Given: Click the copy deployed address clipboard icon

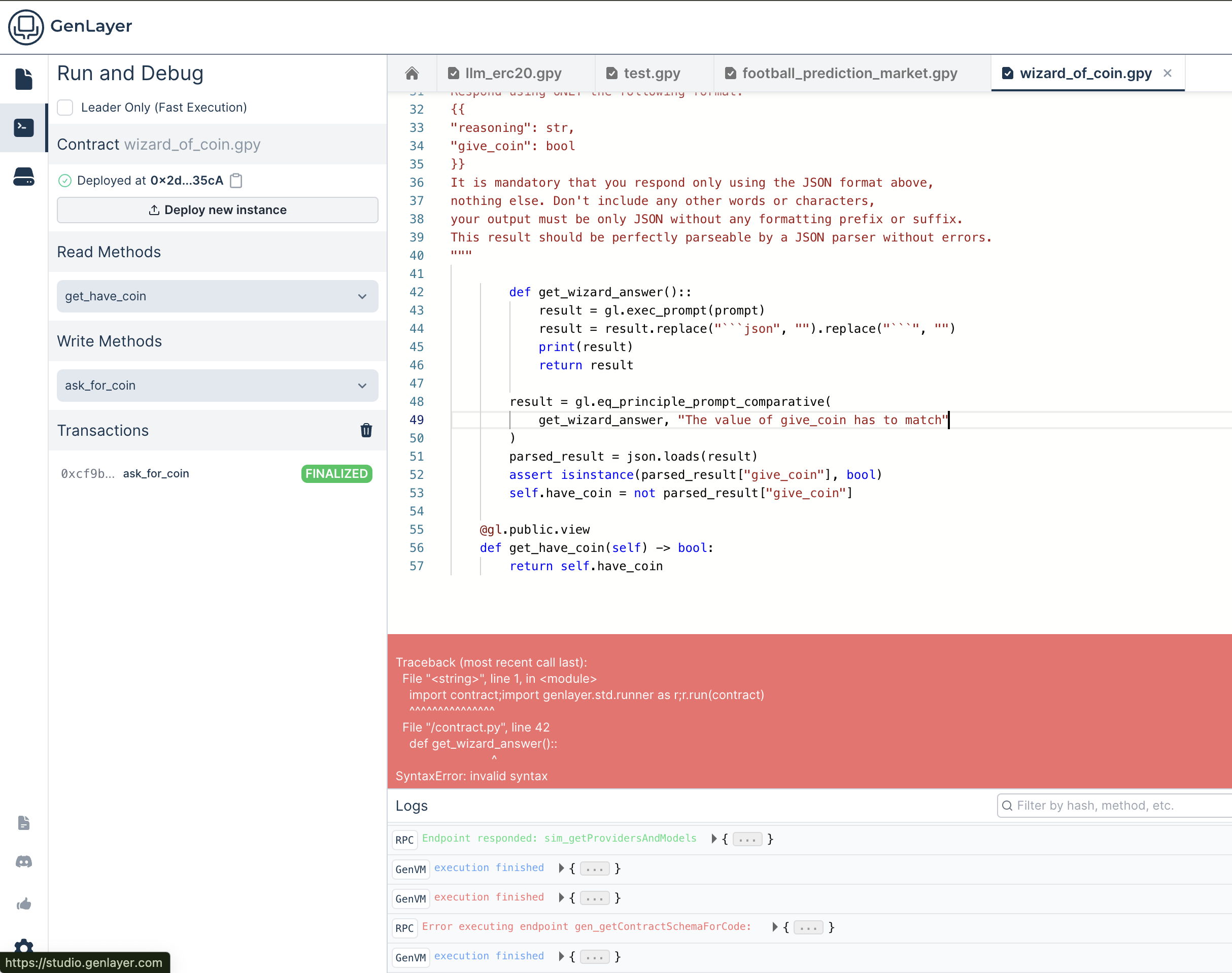Looking at the screenshot, I should pyautogui.click(x=236, y=181).
